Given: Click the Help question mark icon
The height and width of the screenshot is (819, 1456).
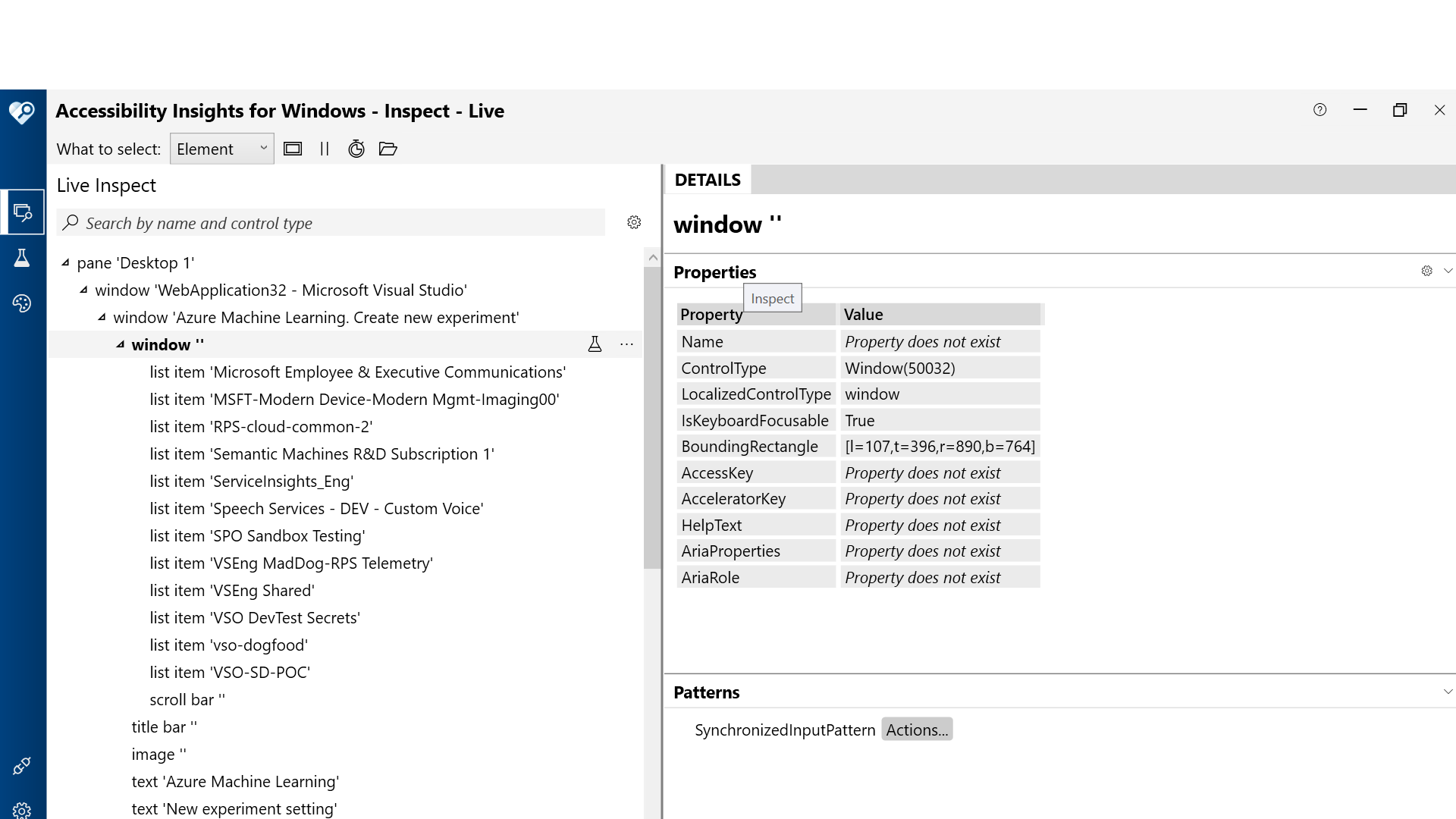Looking at the screenshot, I should [1319, 110].
